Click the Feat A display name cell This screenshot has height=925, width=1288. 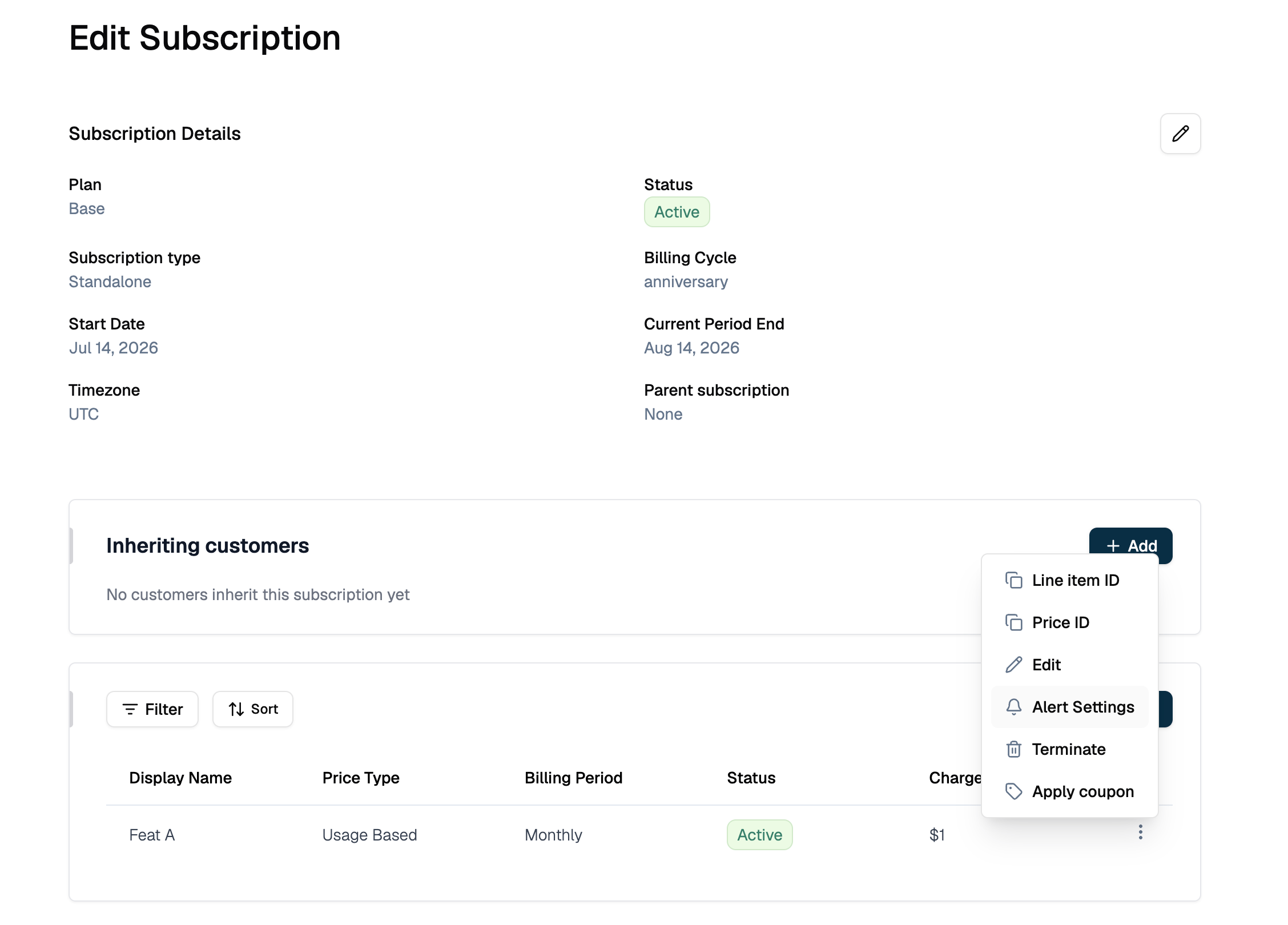coord(152,835)
